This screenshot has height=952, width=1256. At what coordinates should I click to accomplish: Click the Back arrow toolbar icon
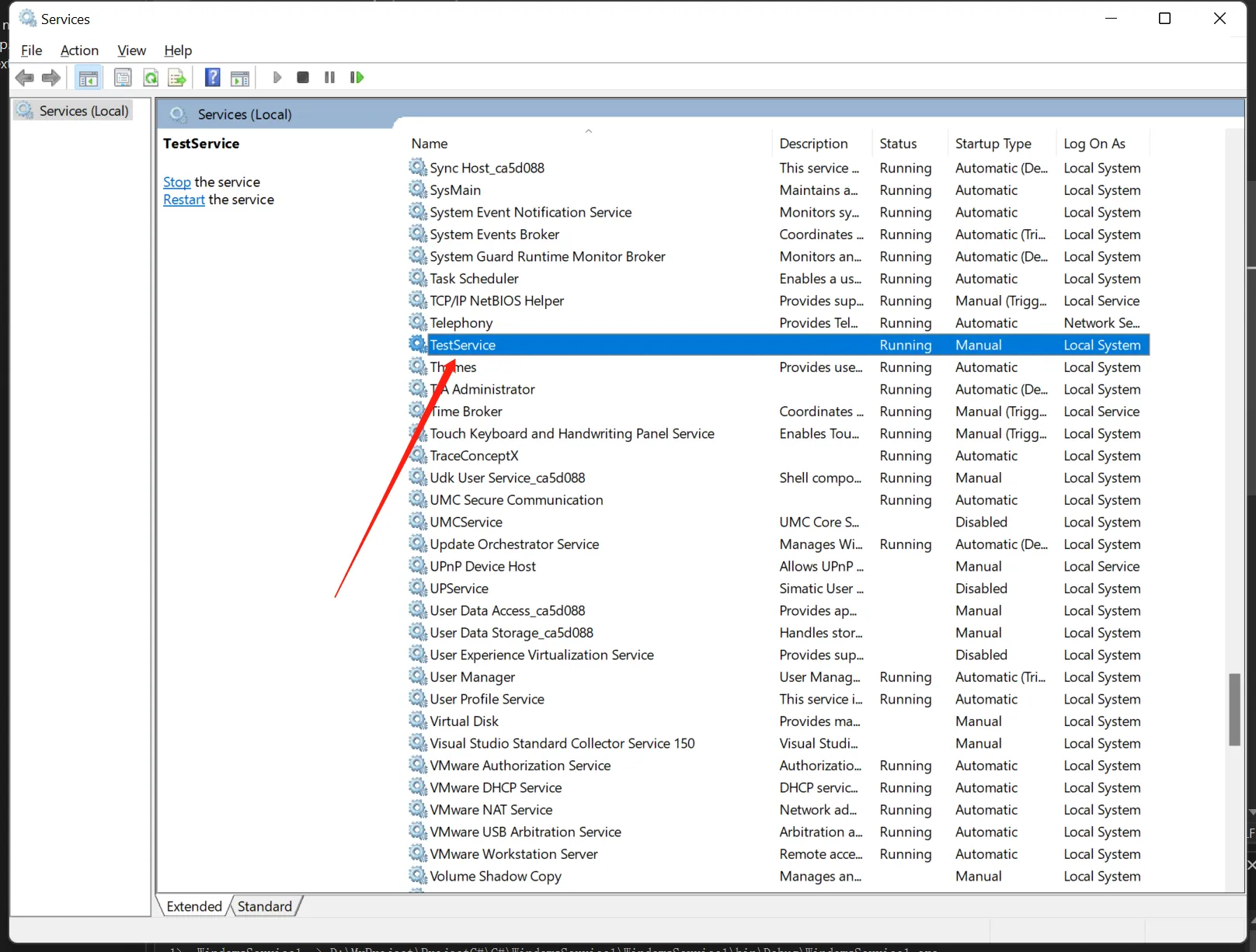click(25, 78)
